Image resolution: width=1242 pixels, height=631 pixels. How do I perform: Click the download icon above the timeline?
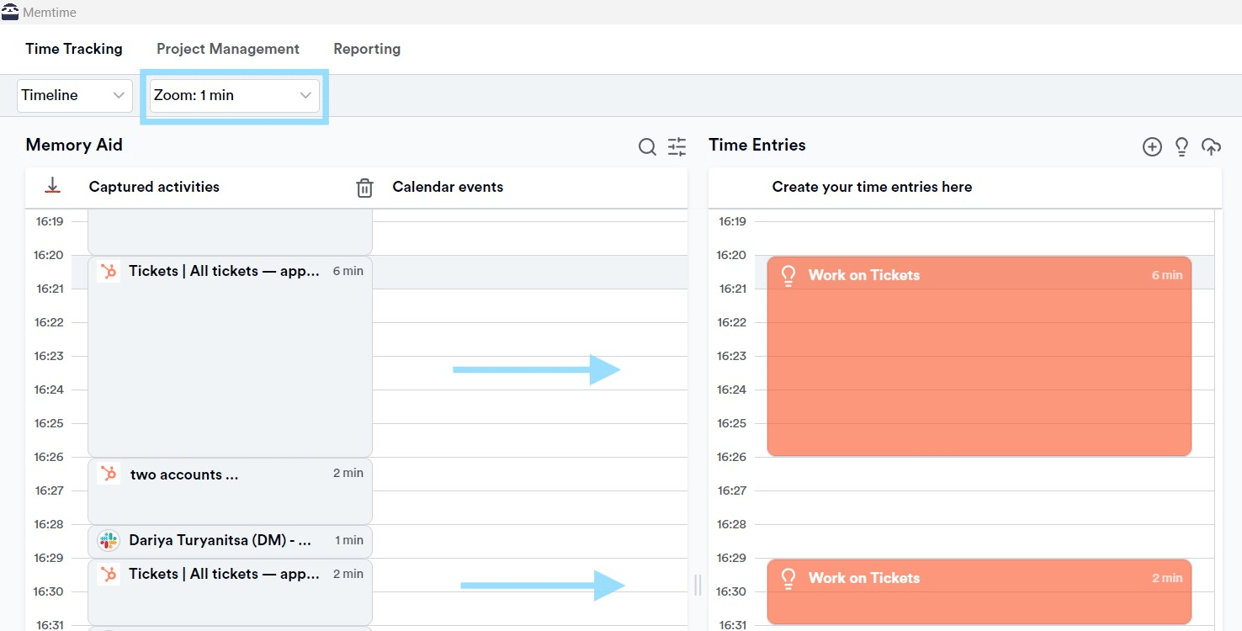click(52, 185)
